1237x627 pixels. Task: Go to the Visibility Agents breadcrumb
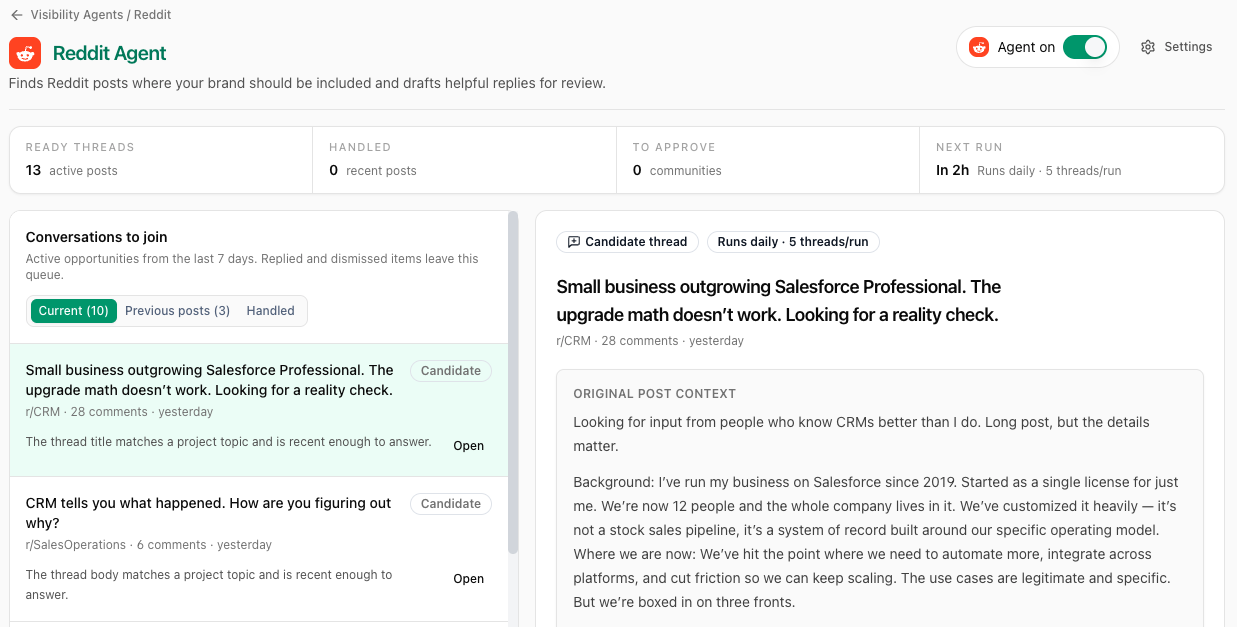coord(76,15)
